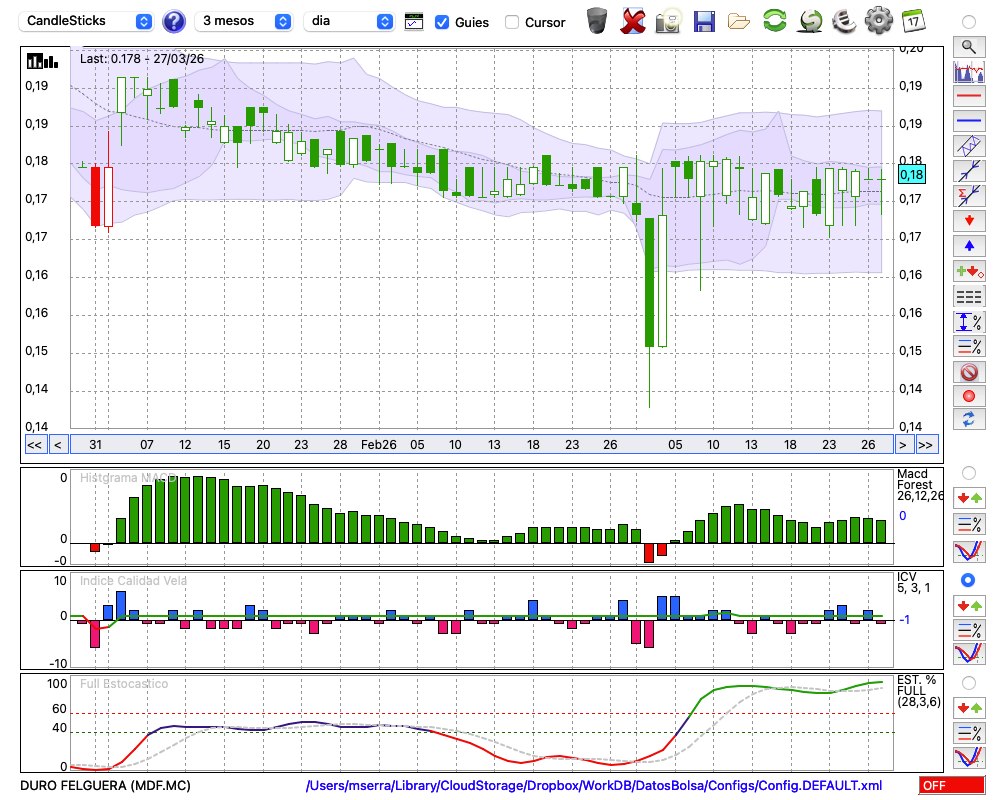Viewport: 1000px width, 800px height.
Task: Click the blue floppy disk save icon
Action: [703, 20]
